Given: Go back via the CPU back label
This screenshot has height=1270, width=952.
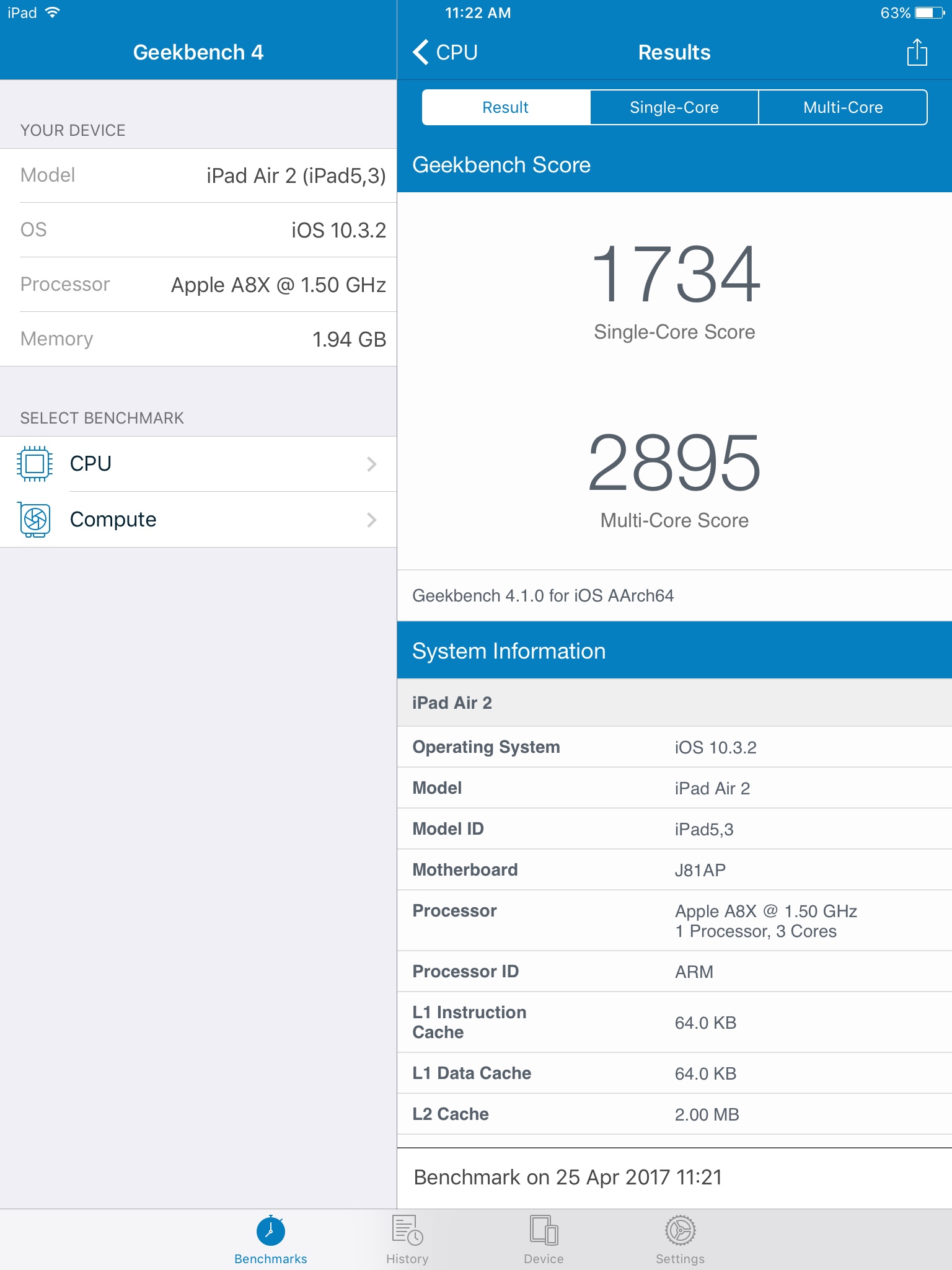Looking at the screenshot, I should [457, 52].
